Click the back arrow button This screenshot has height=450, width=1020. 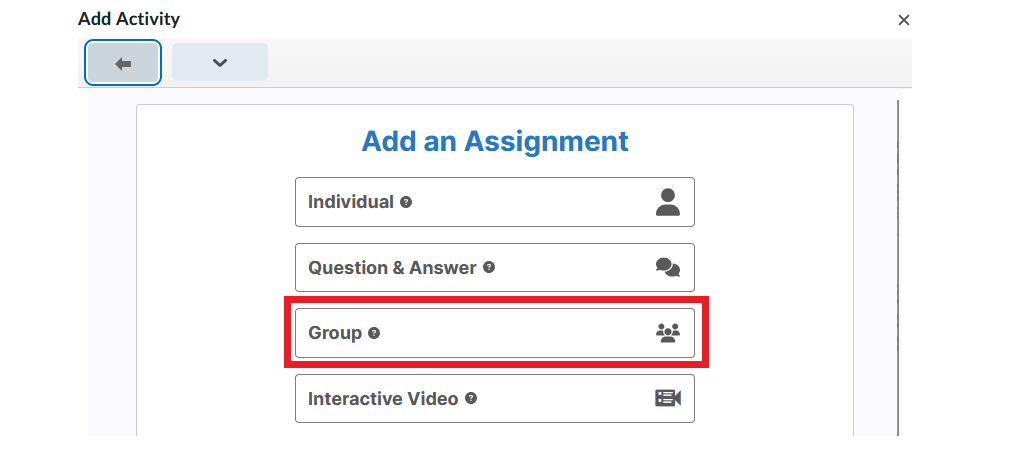[x=123, y=63]
